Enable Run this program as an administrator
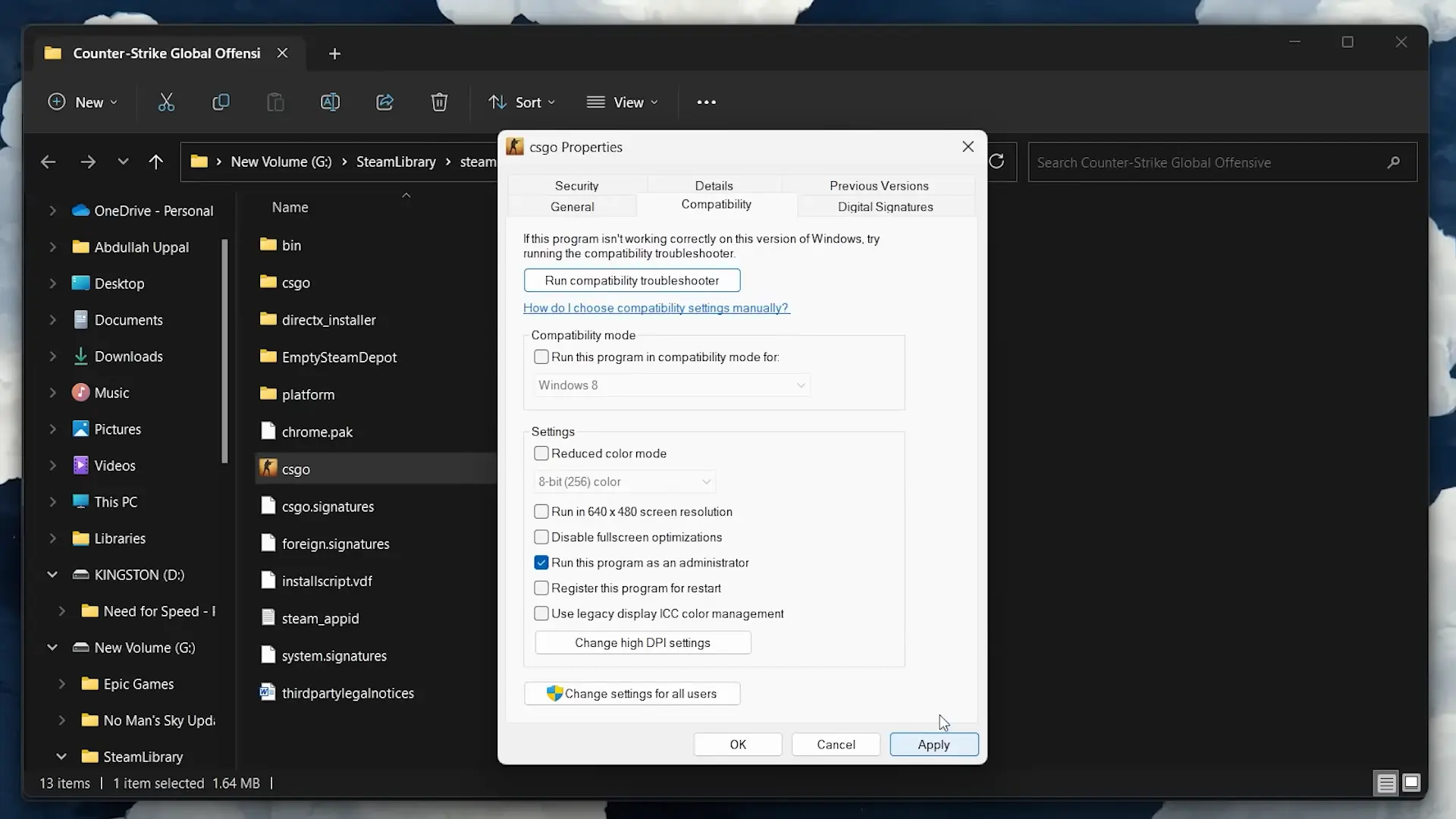 540,561
